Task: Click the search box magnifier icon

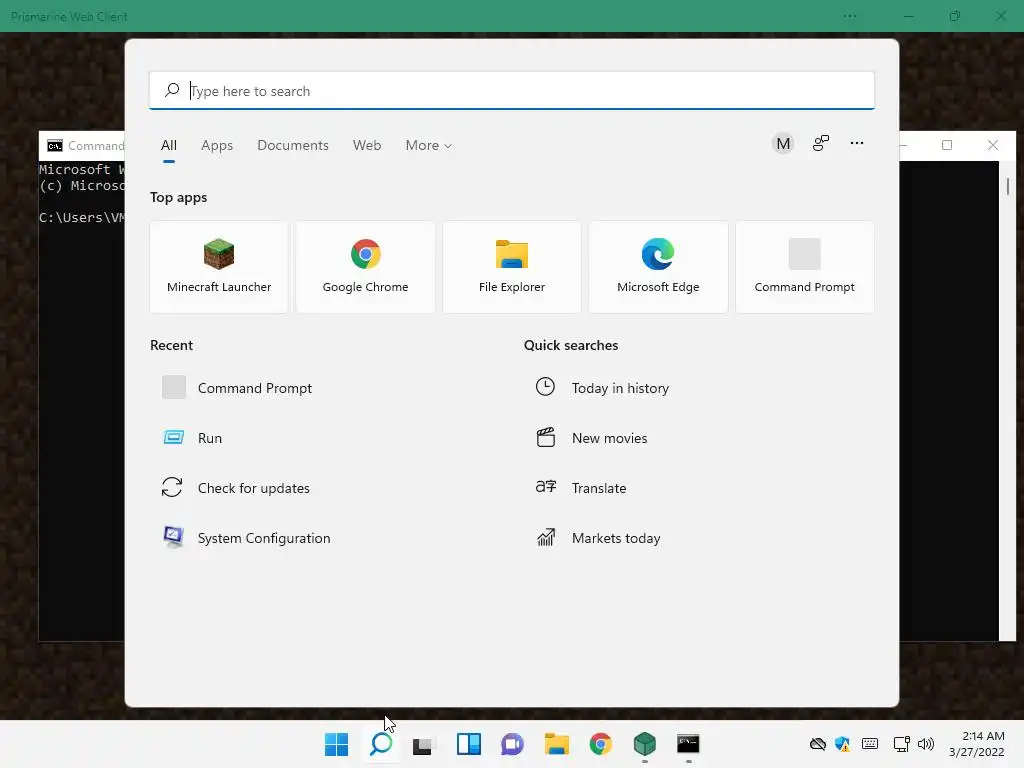Action: pos(172,90)
